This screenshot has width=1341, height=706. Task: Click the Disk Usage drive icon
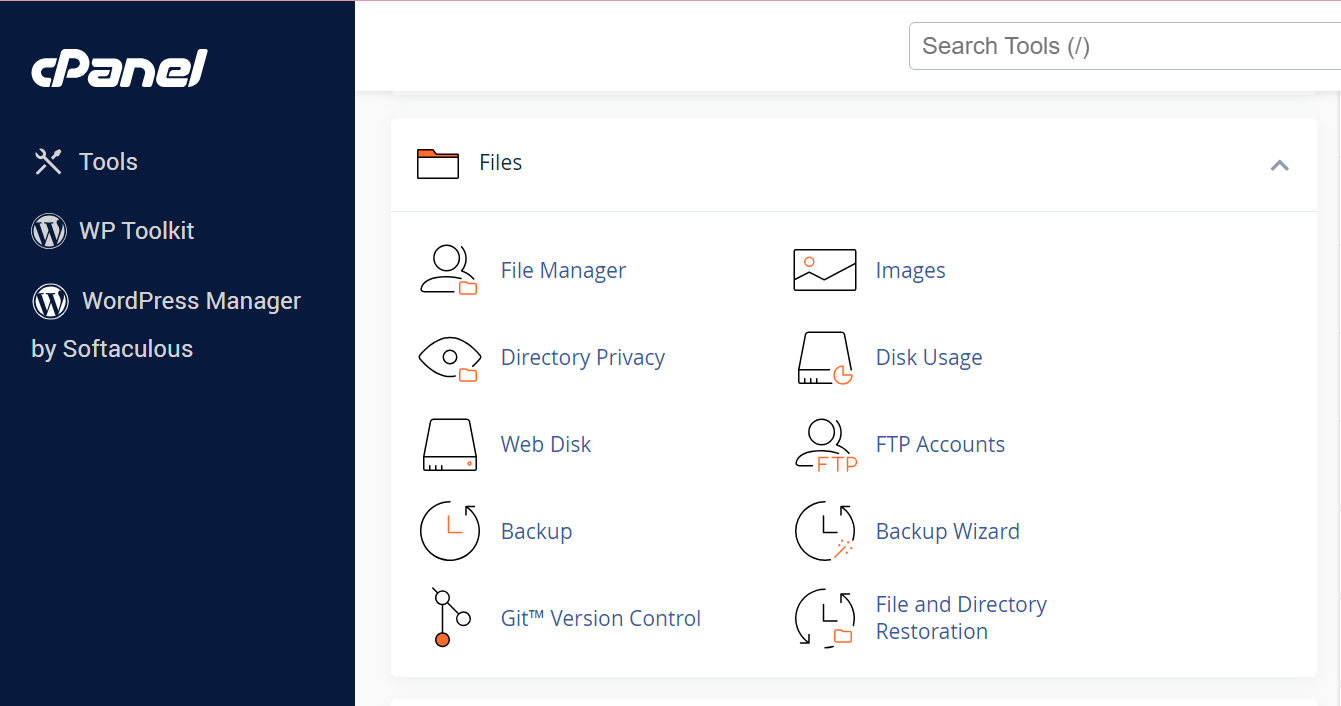pyautogui.click(x=825, y=358)
